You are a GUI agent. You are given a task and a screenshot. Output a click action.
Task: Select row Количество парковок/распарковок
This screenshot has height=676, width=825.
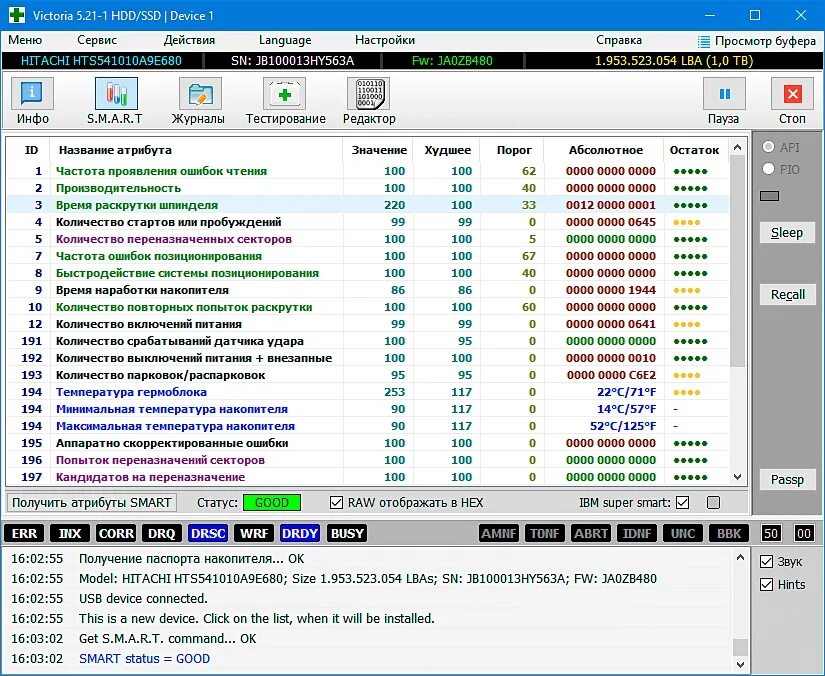[x=368, y=375]
